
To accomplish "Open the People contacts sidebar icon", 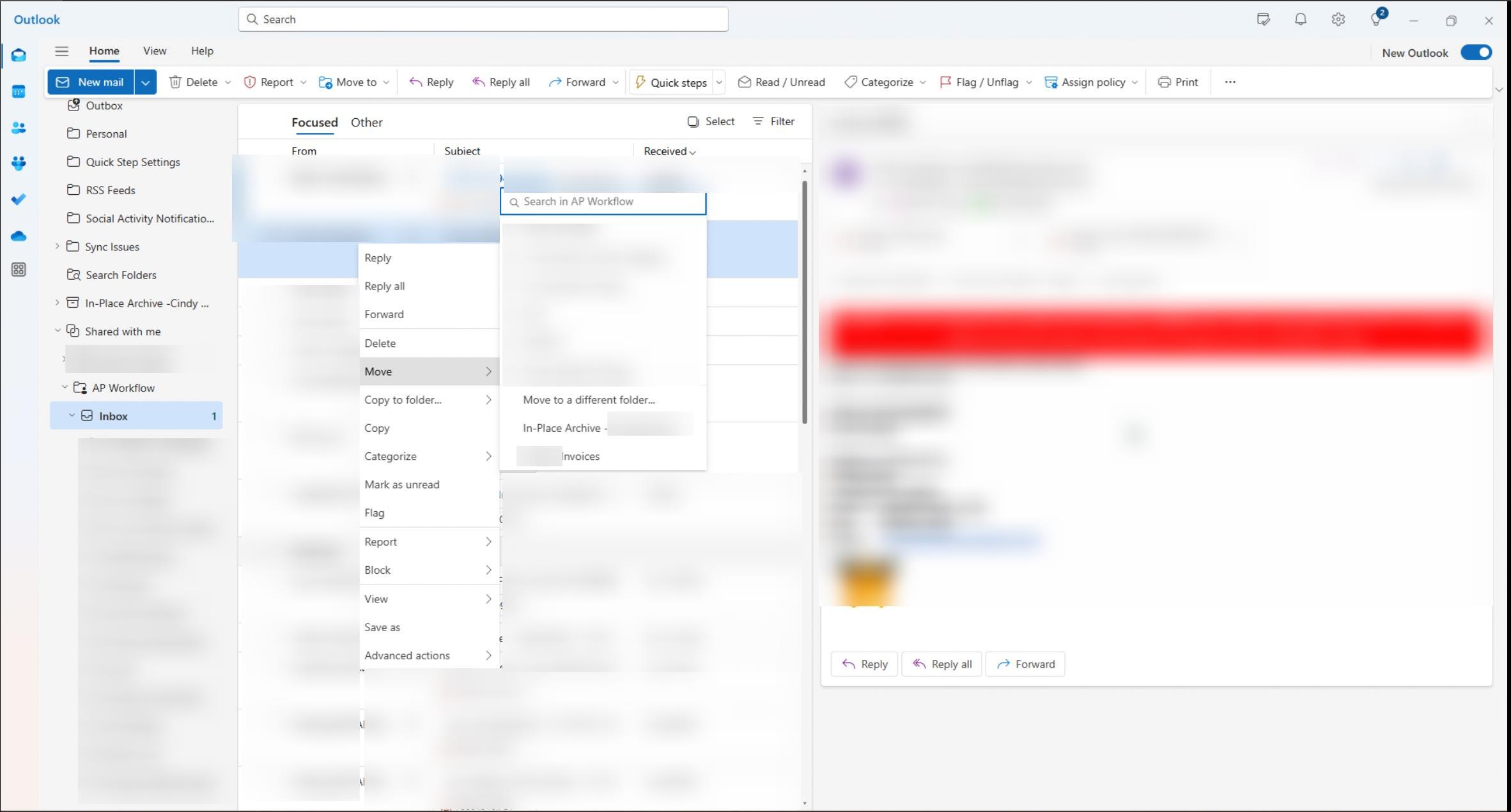I will (19, 128).
